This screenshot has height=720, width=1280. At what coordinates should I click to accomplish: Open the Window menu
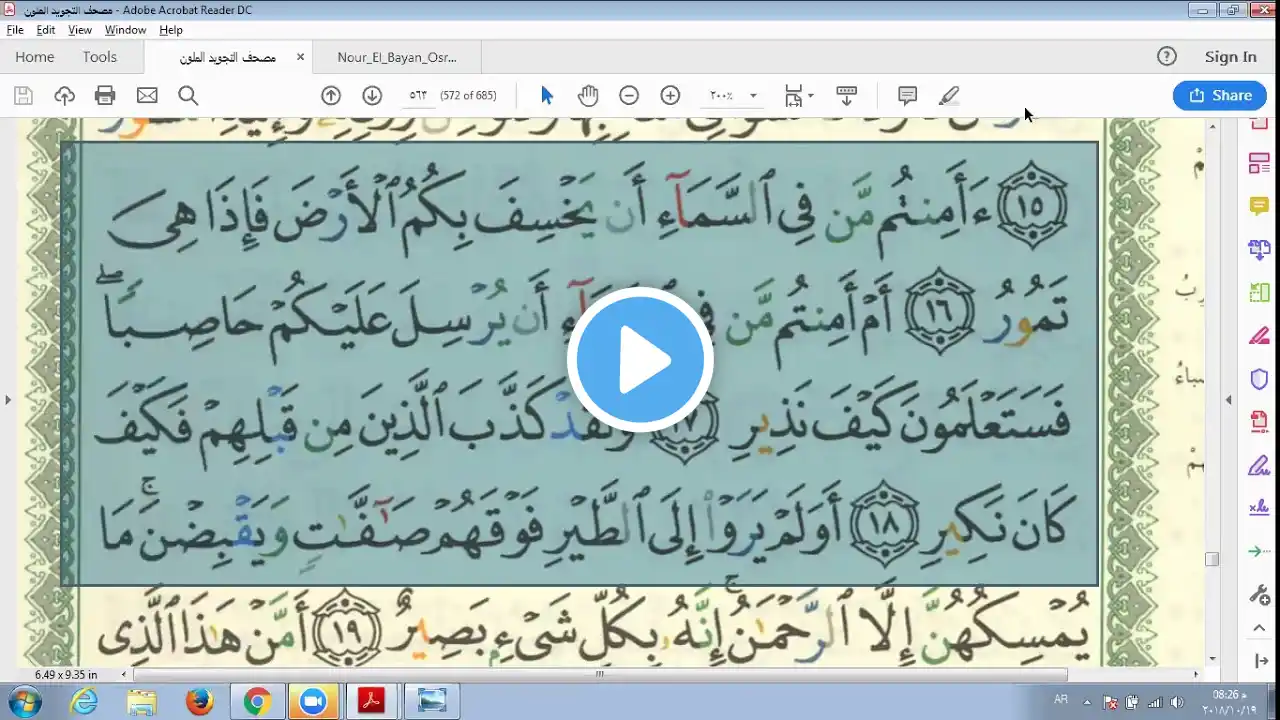(125, 30)
